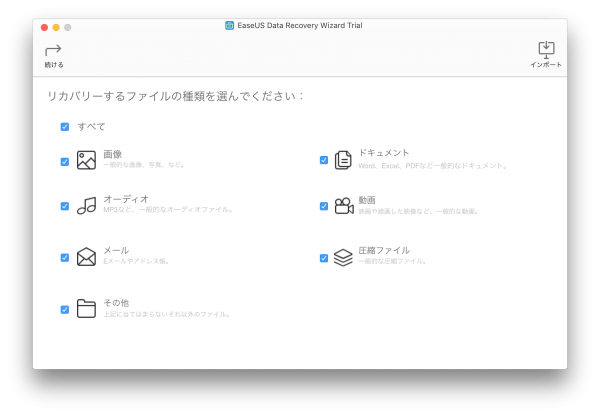Click the ドキュメント document icon

click(x=343, y=160)
